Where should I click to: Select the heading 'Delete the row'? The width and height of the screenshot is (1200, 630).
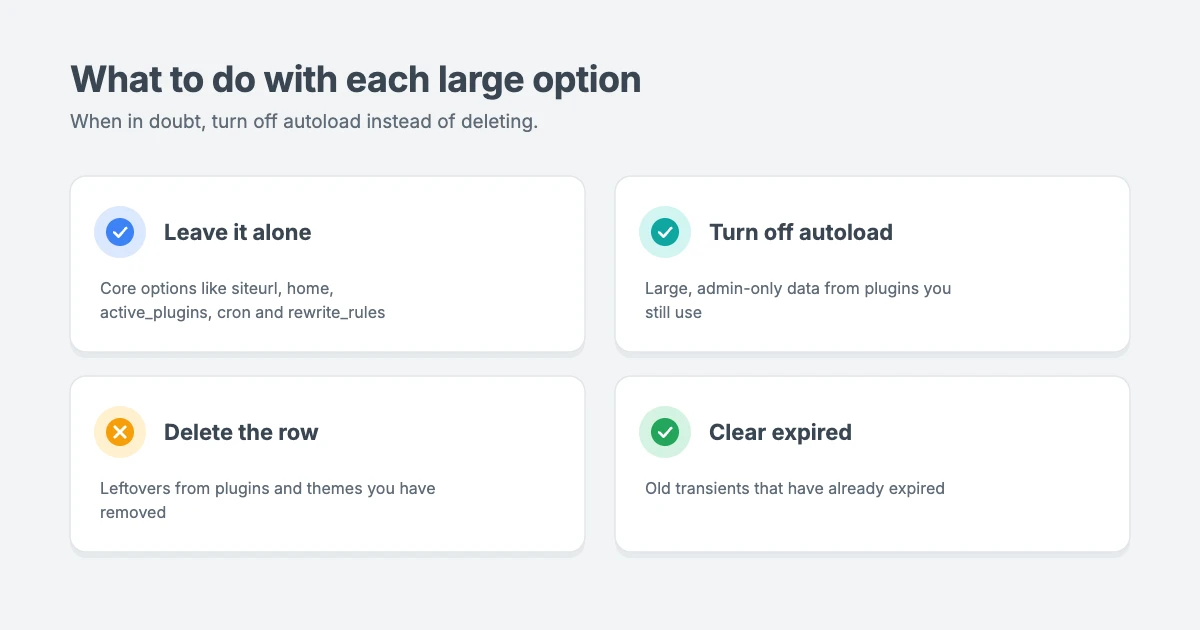[x=241, y=432]
